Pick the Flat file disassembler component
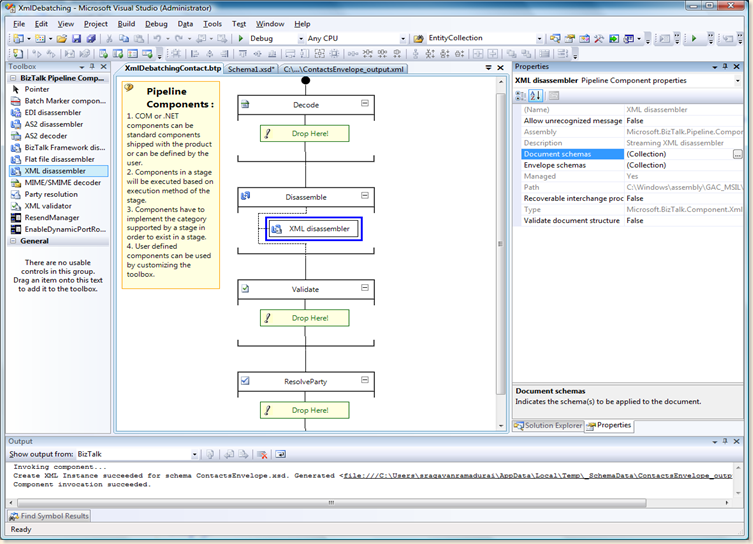 (59, 159)
